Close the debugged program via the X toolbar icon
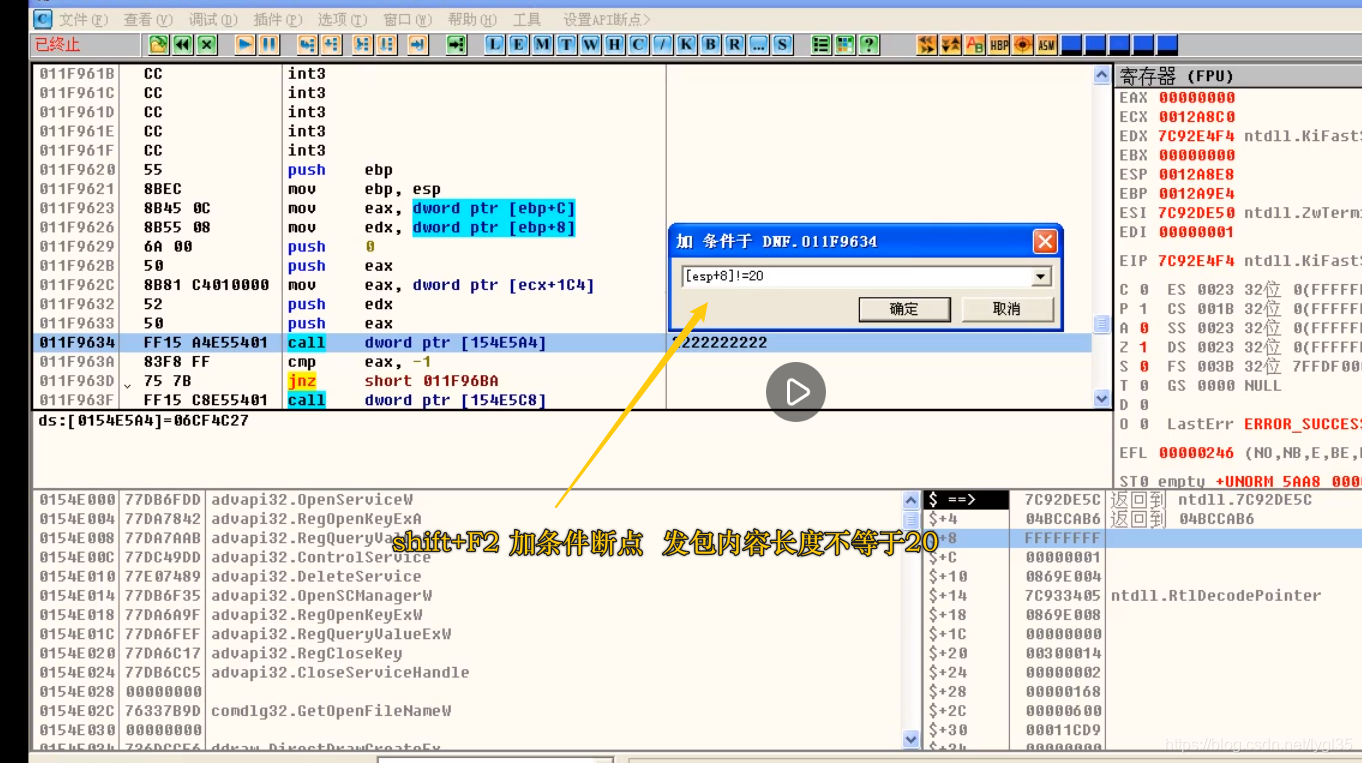The image size is (1362, 763). pos(207,44)
